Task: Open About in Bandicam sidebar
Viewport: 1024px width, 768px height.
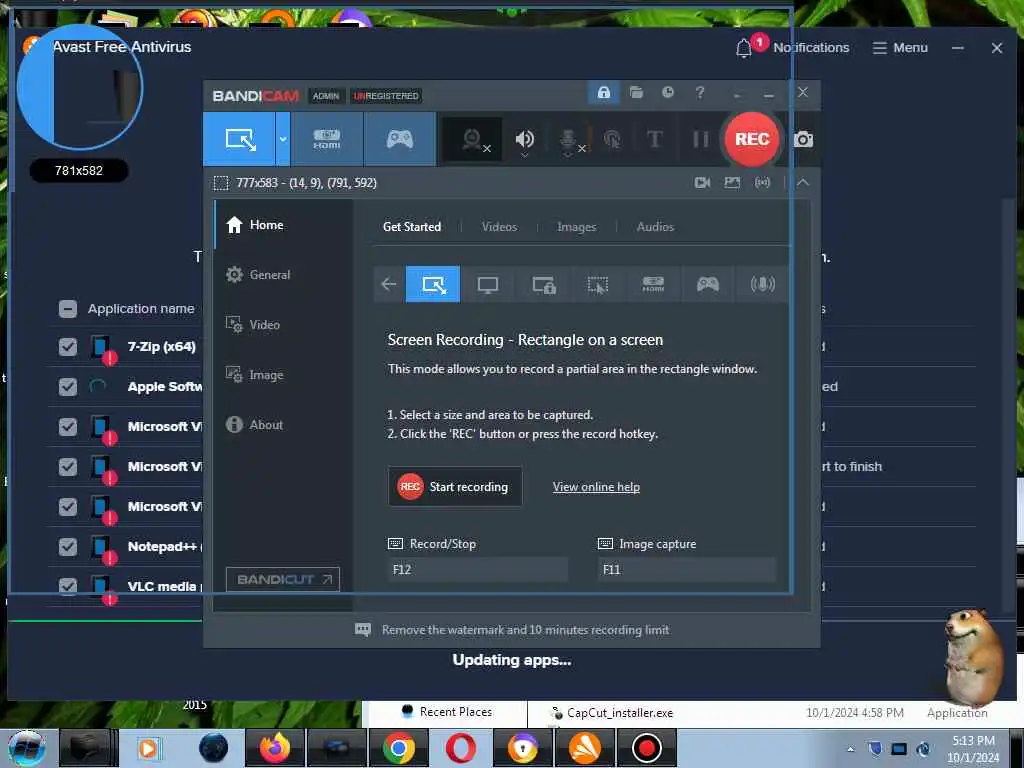Action: 283,424
